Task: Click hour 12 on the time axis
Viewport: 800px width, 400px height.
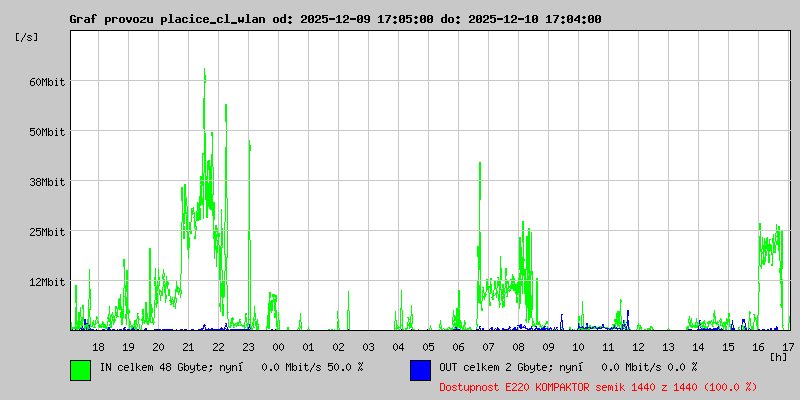Action: 638,346
